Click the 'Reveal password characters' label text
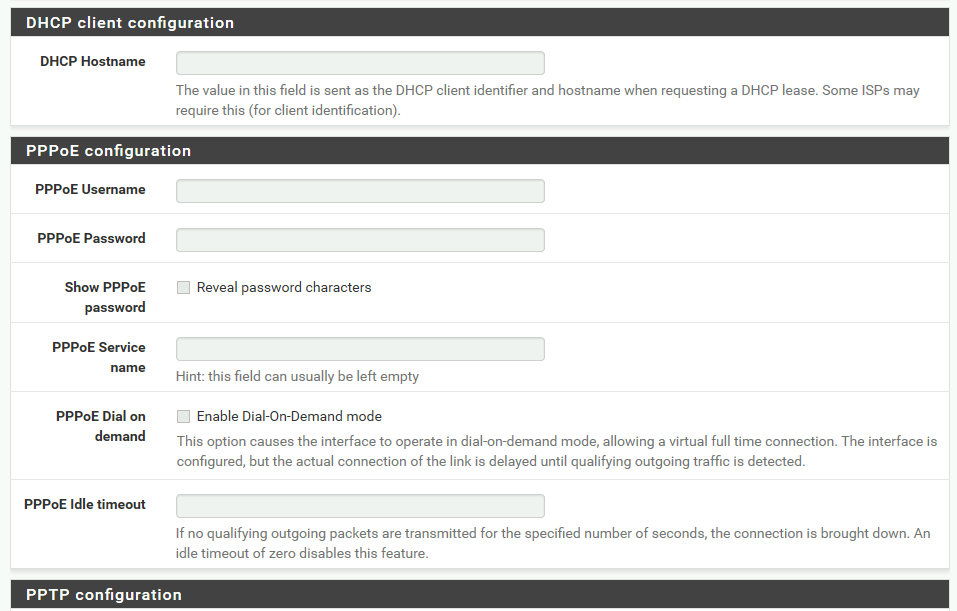Image resolution: width=957 pixels, height=611 pixels. pos(284,287)
